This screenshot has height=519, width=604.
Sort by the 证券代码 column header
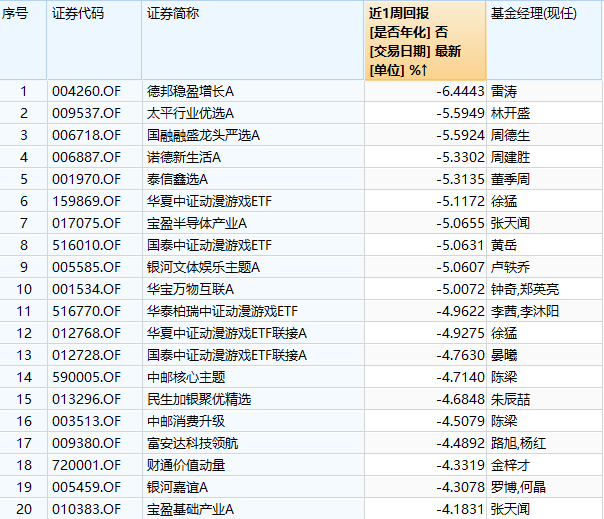[x=76, y=14]
